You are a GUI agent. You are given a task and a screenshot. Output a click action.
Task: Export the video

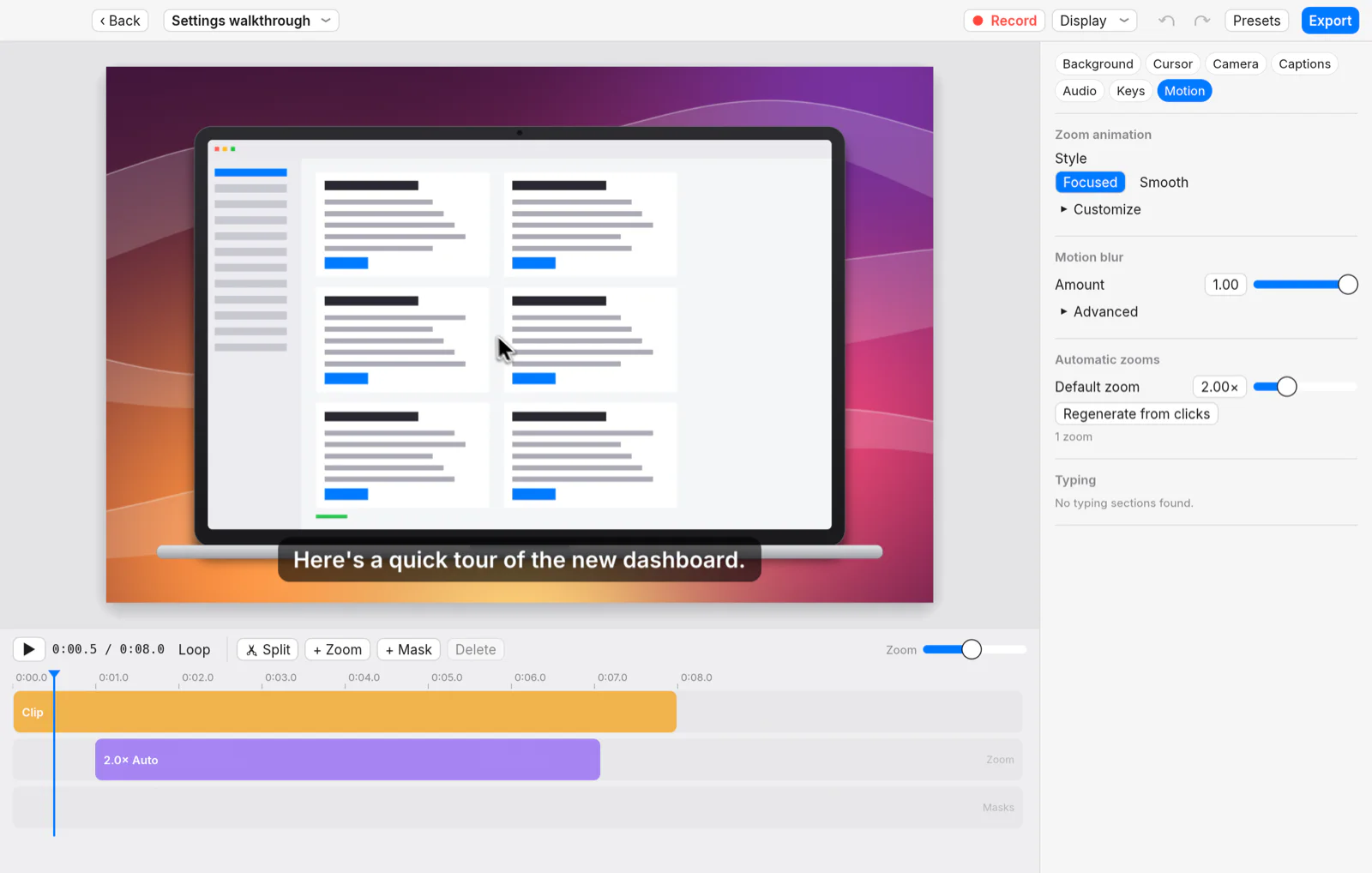[1330, 21]
